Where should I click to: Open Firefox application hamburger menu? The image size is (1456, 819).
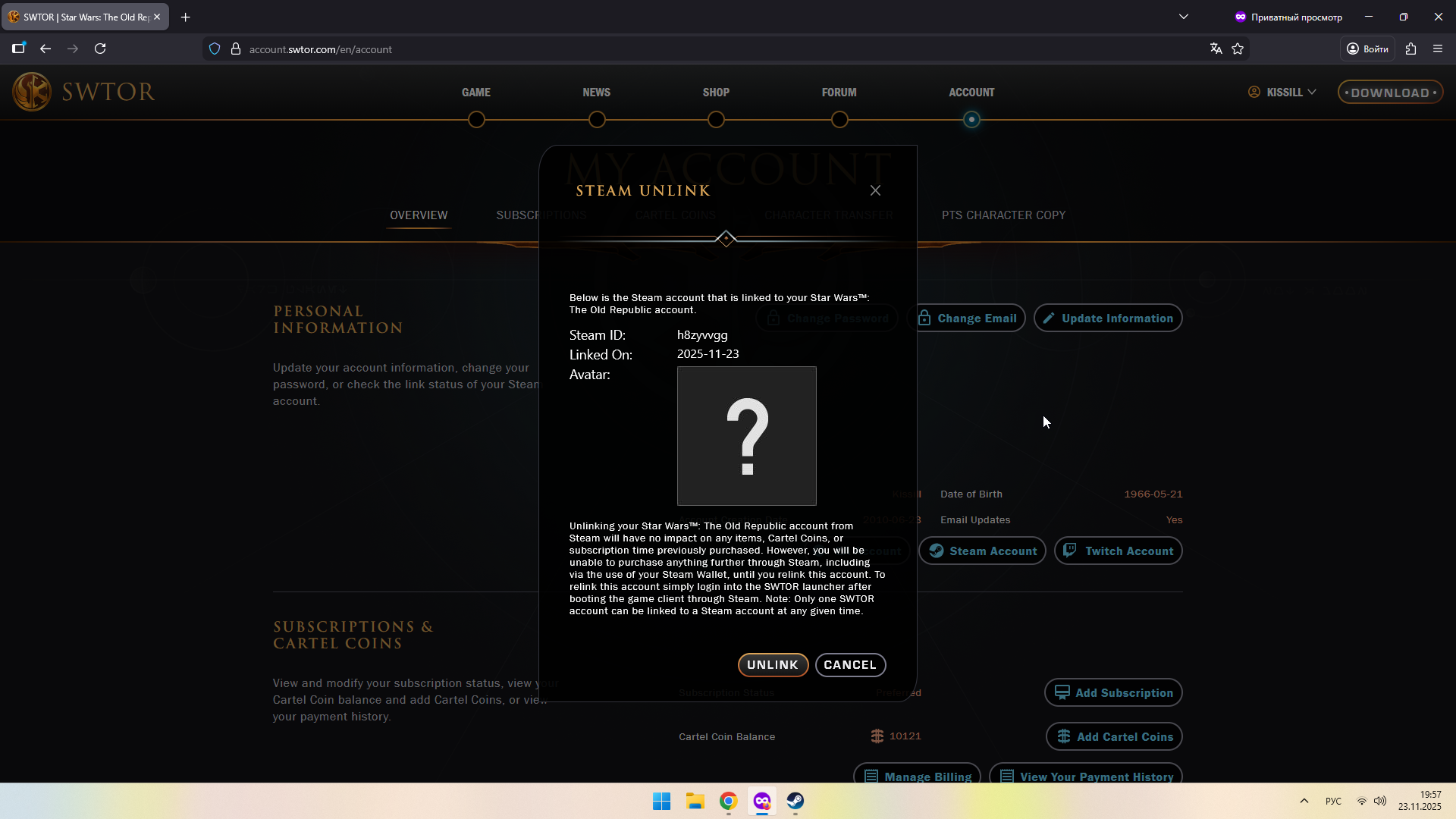point(1438,49)
